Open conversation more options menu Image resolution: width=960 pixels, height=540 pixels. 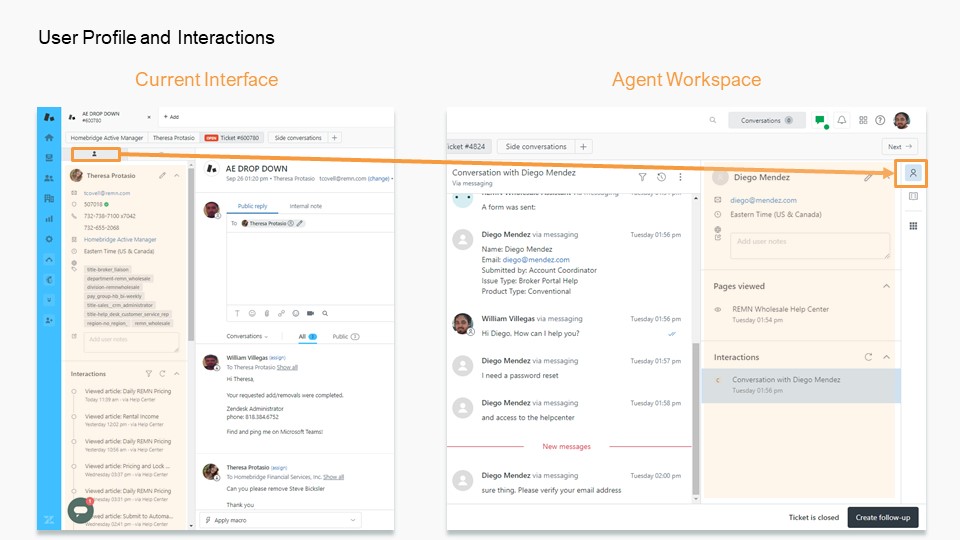pyautogui.click(x=680, y=177)
